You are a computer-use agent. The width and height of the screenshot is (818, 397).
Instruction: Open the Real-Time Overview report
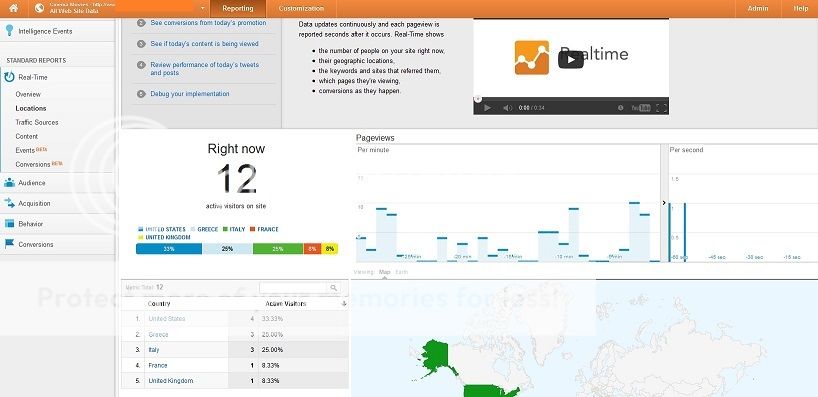click(28, 94)
